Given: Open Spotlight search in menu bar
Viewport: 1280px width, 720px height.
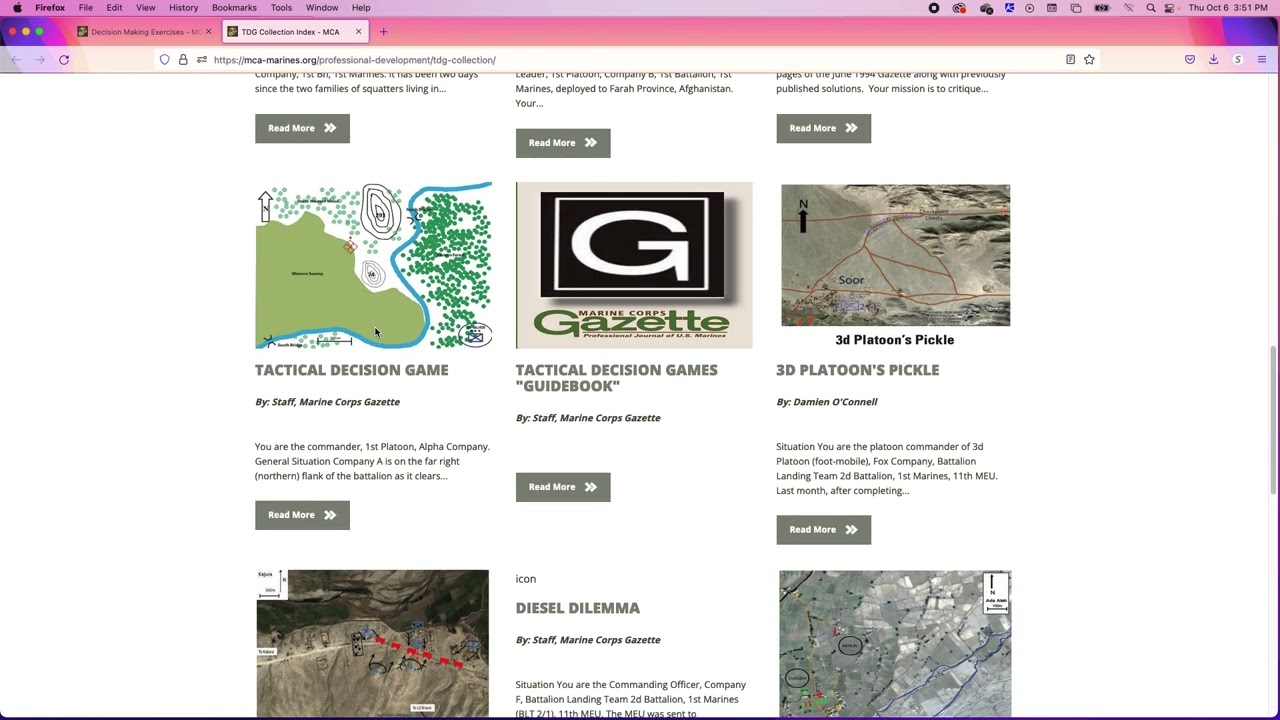Looking at the screenshot, I should click(x=1151, y=8).
